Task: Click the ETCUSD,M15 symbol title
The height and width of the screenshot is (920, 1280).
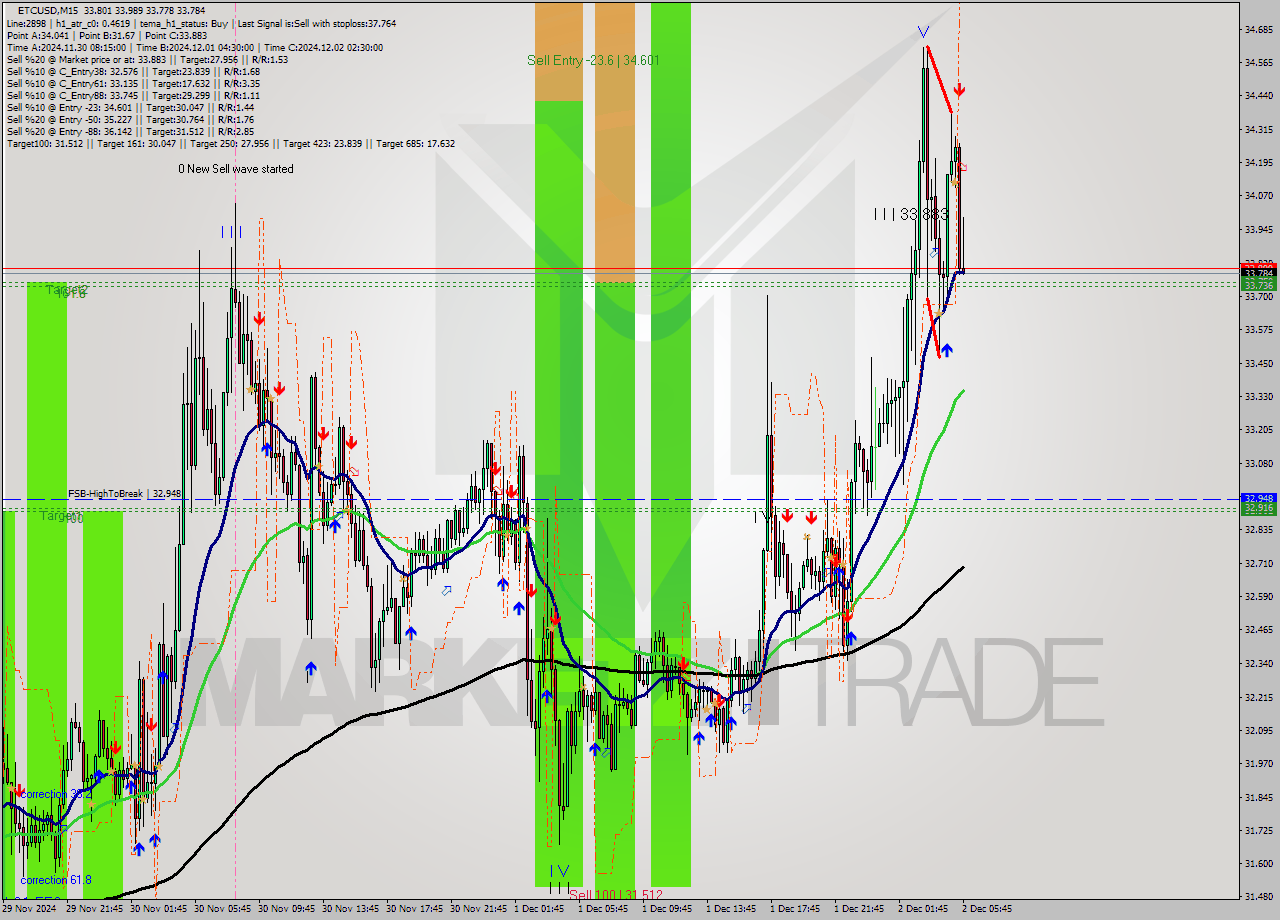Action: [x=50, y=11]
